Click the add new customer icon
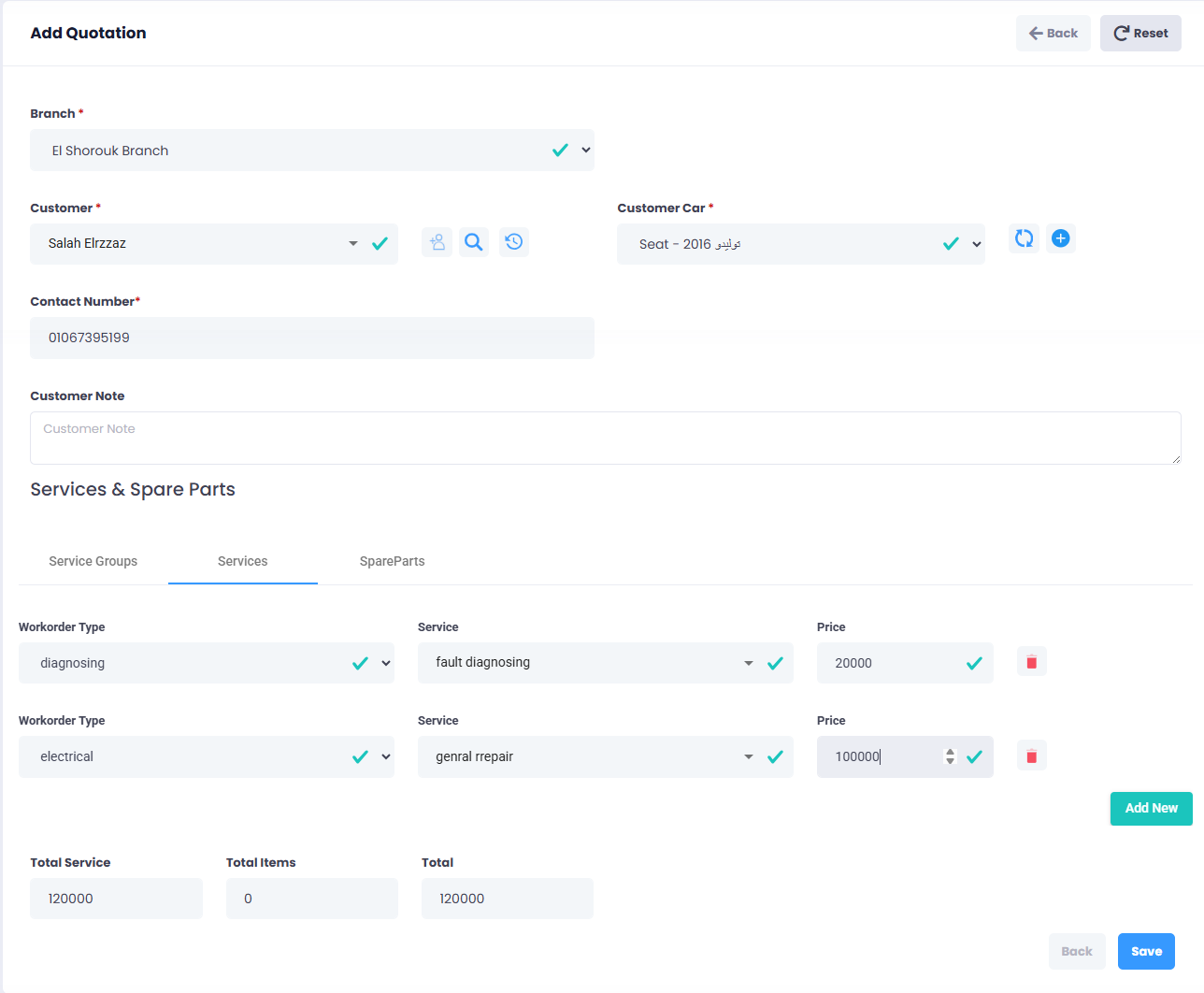The width and height of the screenshot is (1204, 993). tap(437, 243)
